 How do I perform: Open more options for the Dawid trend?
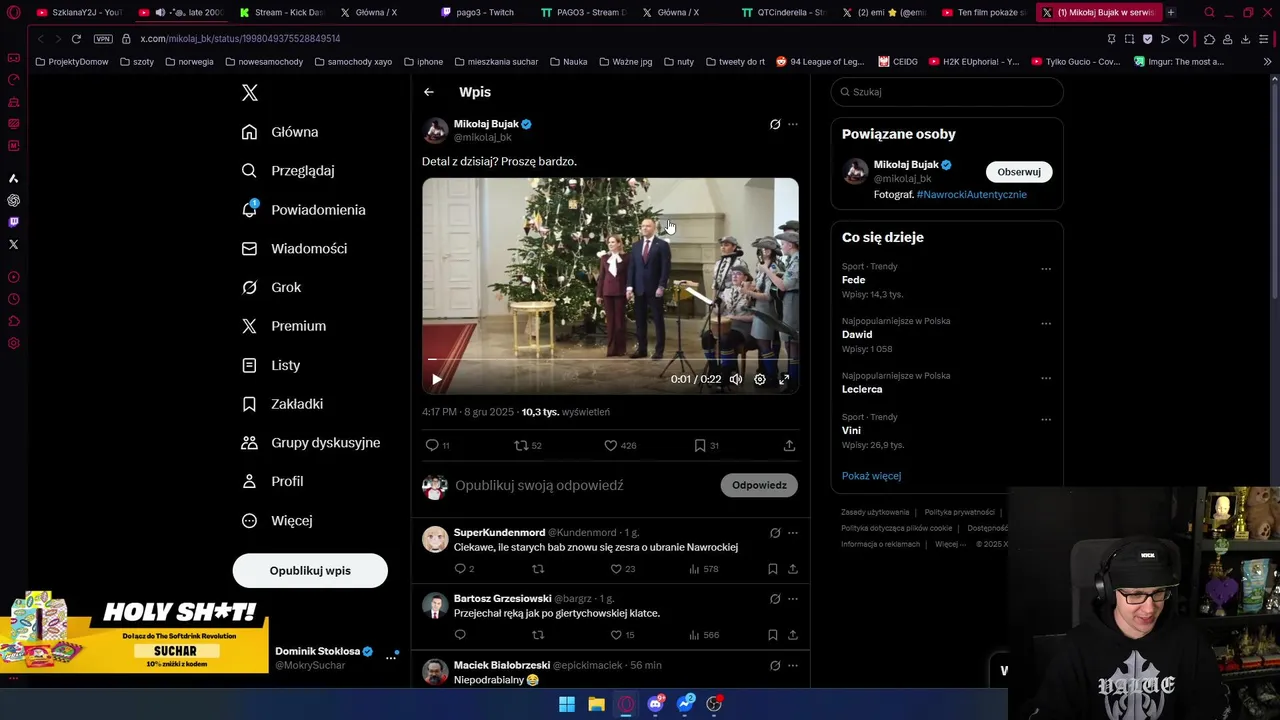pyautogui.click(x=1046, y=324)
